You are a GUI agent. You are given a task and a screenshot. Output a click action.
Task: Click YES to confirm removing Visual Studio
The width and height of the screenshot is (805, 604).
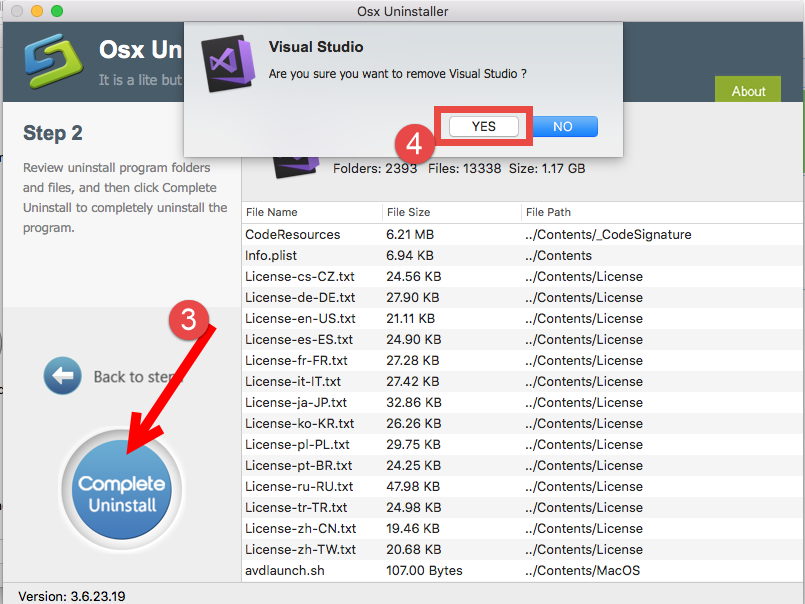tap(483, 126)
